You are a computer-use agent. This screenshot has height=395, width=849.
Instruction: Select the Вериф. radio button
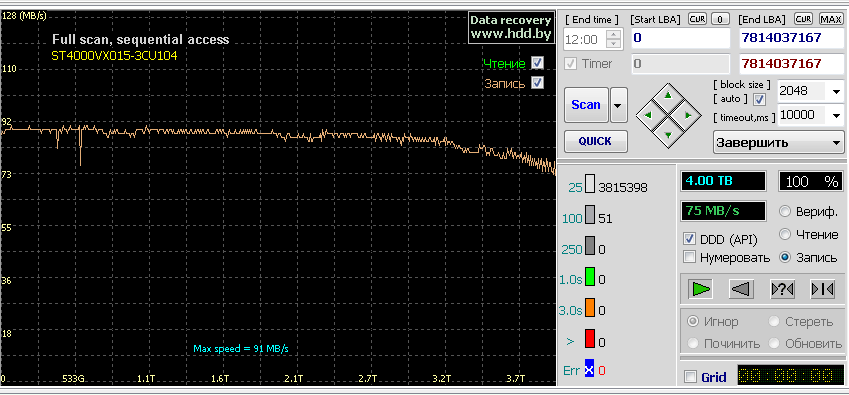pos(785,212)
